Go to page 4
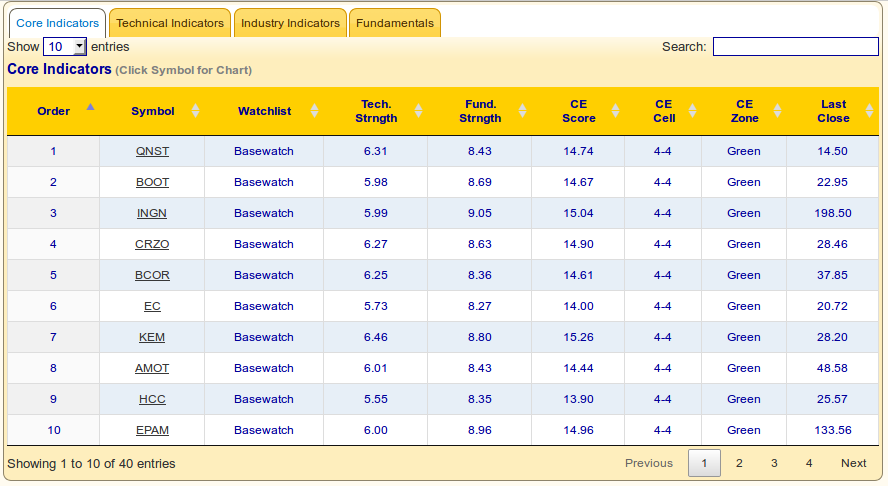The height and width of the screenshot is (486, 888). [x=809, y=463]
